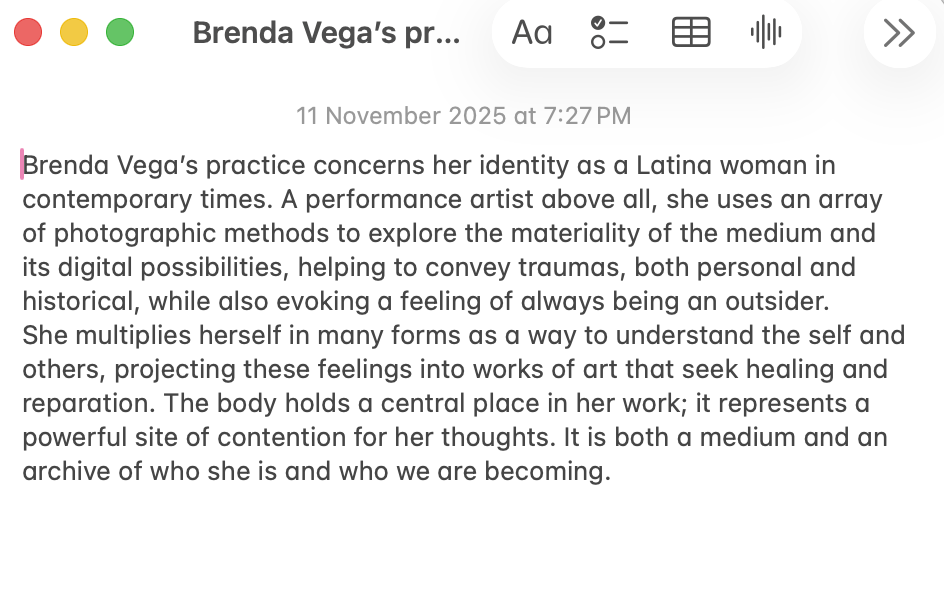Open the Aa text format menu
Screen dimensions: 944x610
[531, 33]
